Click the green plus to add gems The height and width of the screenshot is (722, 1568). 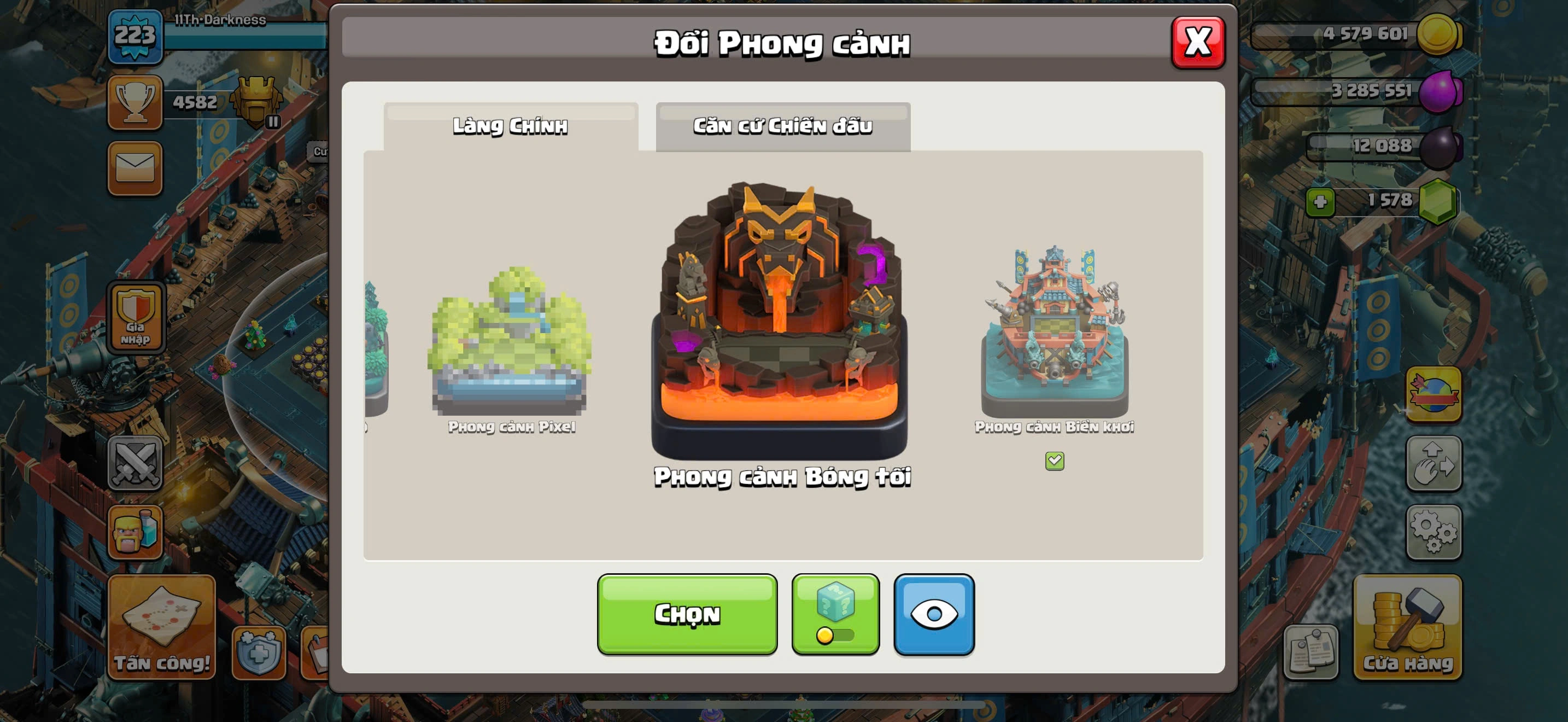pyautogui.click(x=1320, y=201)
